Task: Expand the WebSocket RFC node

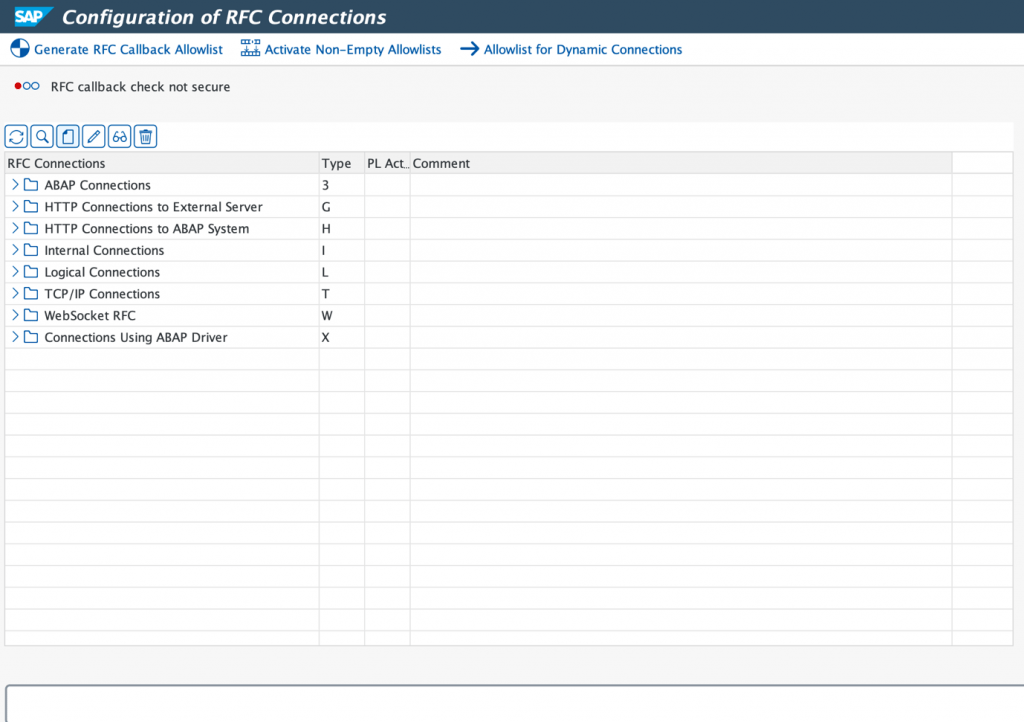Action: (15, 315)
